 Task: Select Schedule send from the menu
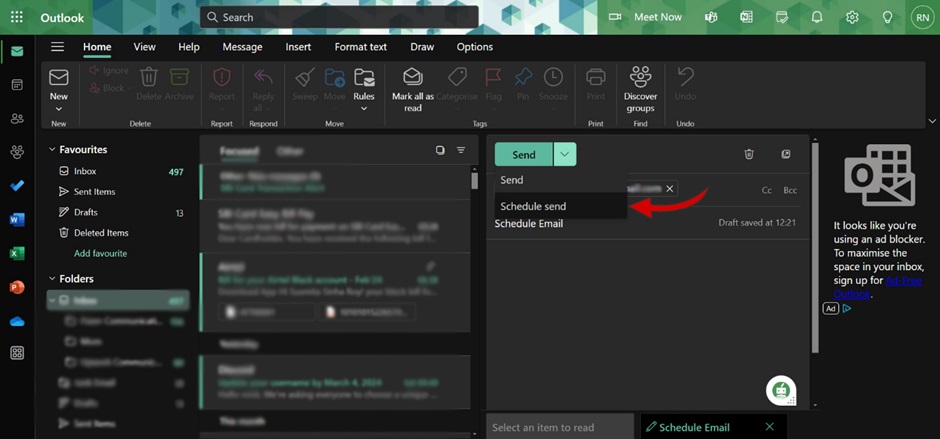click(x=560, y=206)
